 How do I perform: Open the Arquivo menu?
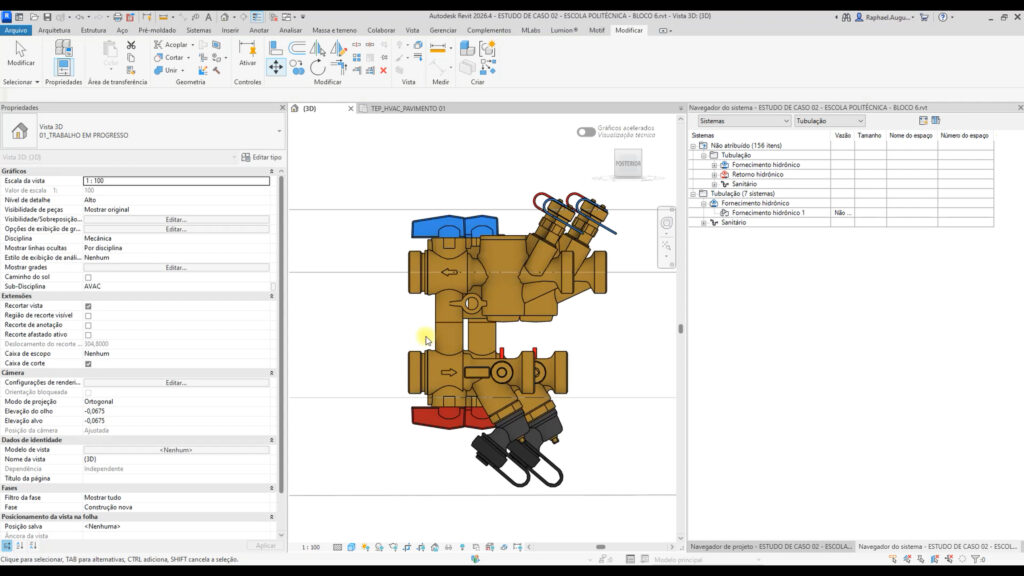pos(15,30)
